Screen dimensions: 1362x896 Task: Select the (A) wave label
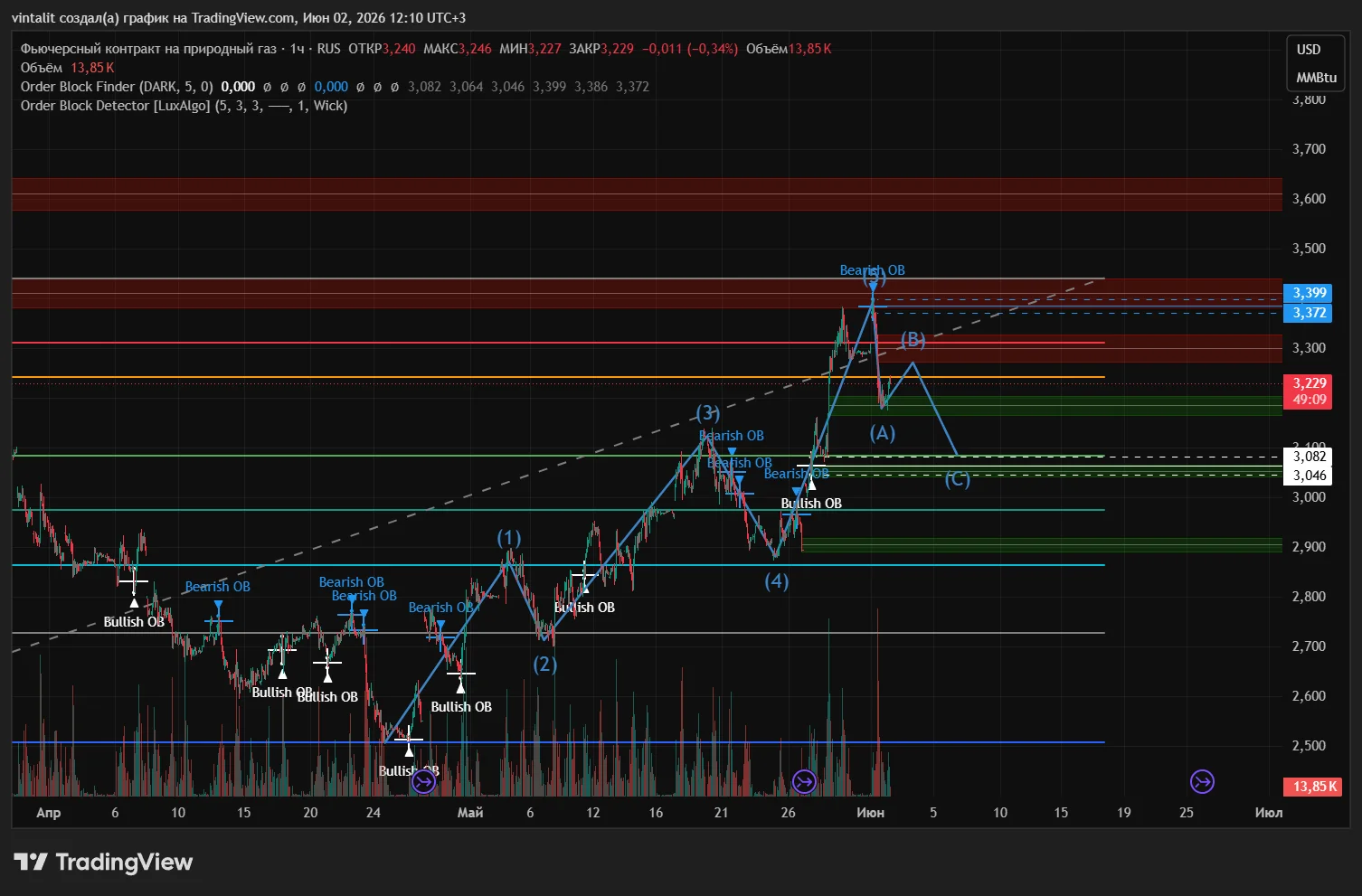click(883, 433)
